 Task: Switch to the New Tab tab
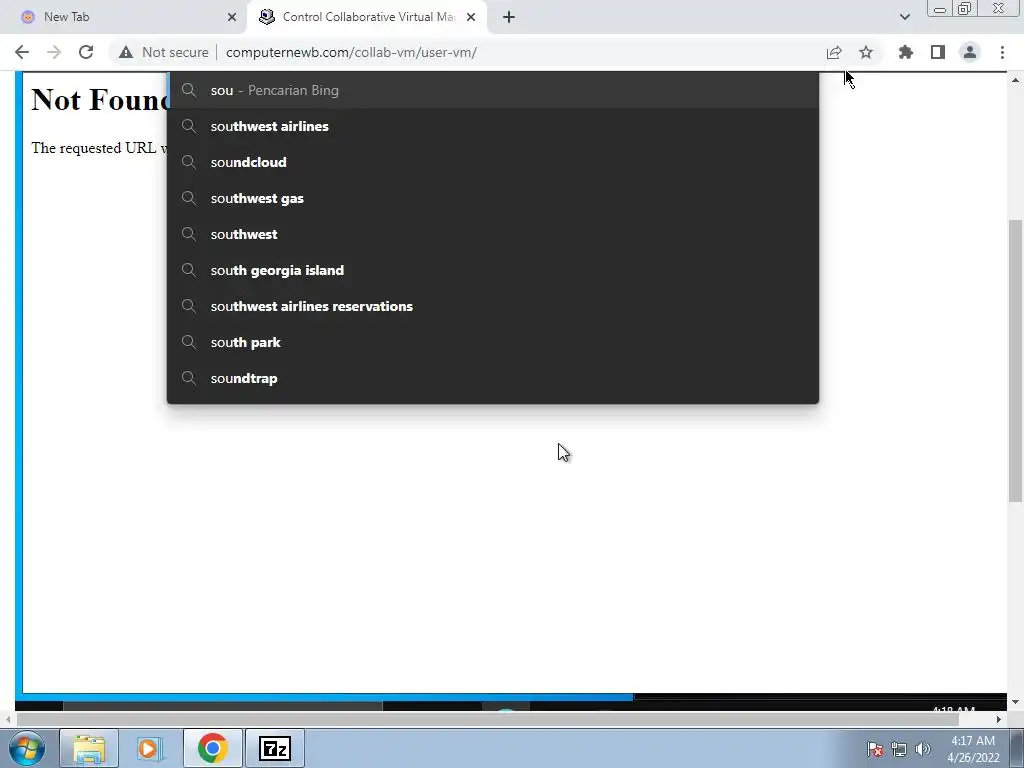tap(124, 17)
